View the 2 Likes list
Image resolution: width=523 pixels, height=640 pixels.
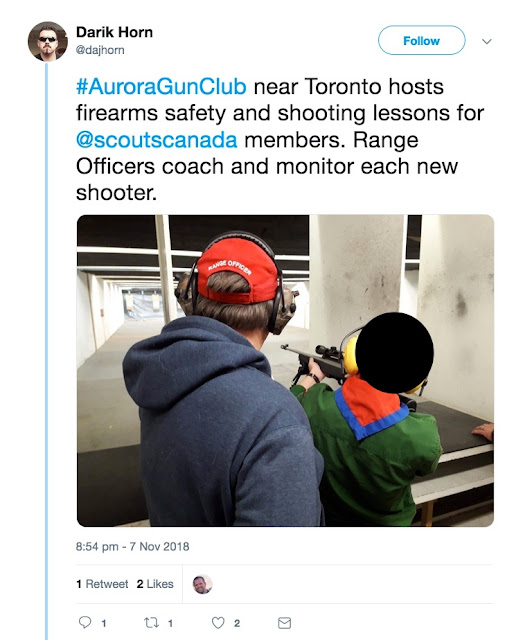point(155,584)
